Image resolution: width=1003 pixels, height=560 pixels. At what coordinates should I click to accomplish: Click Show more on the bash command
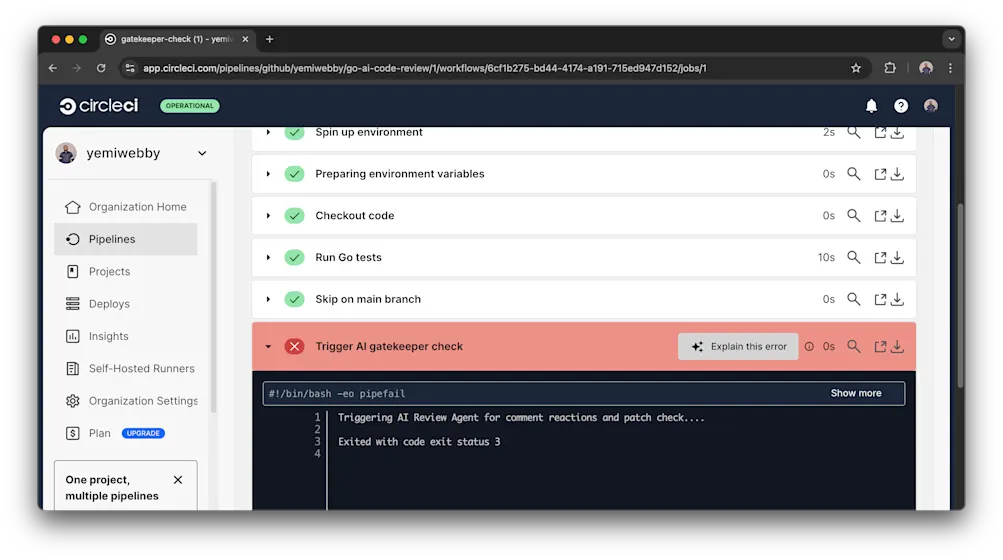[856, 393]
